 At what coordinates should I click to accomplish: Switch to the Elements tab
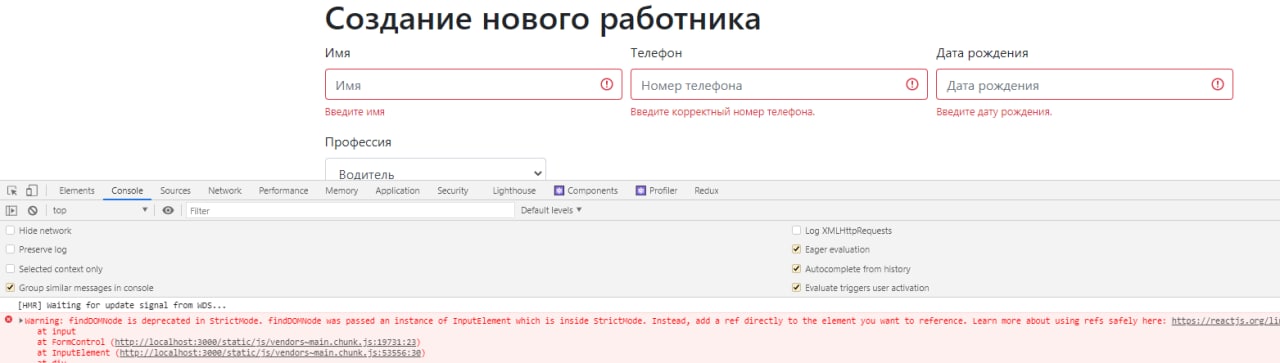coord(77,191)
